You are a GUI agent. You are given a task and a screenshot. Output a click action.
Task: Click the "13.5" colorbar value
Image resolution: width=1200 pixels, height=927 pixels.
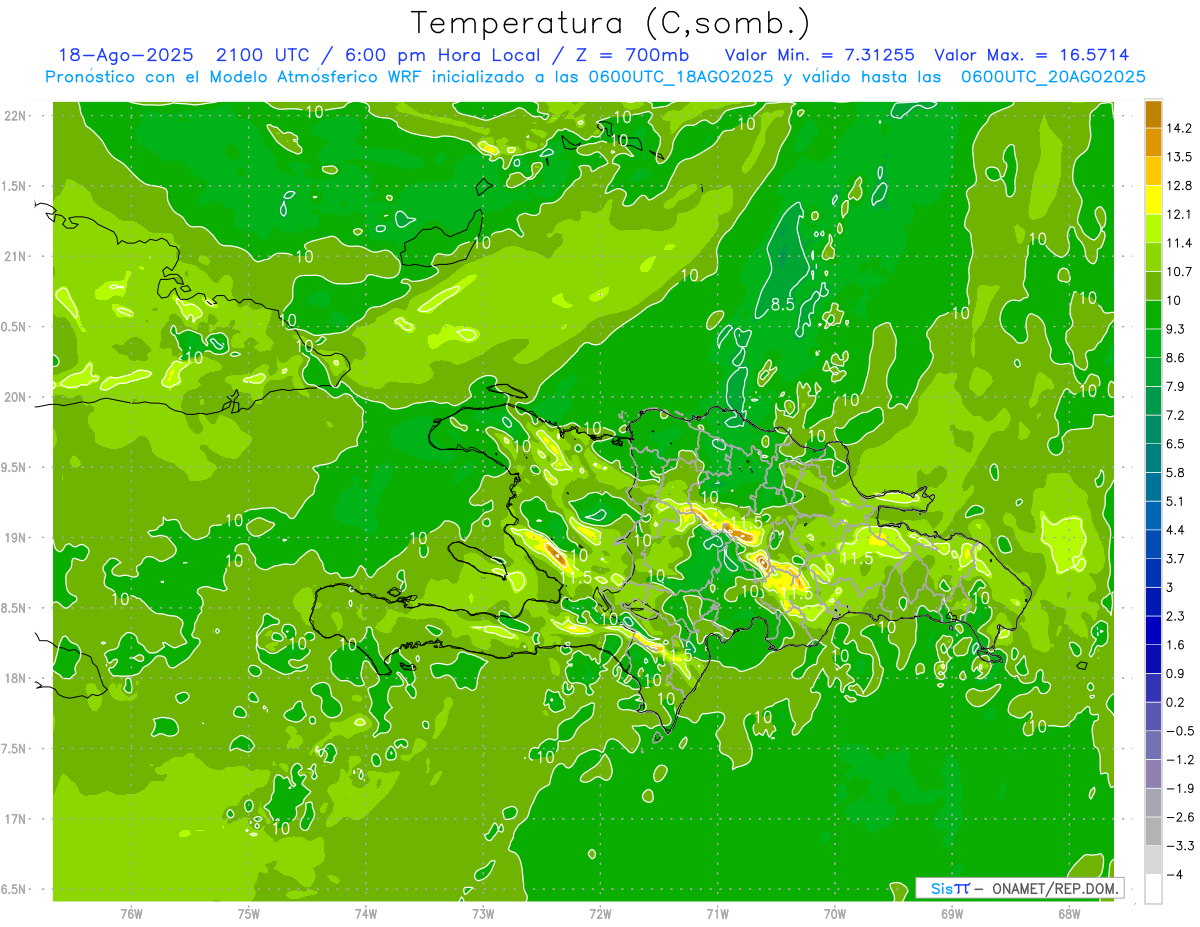pos(1178,157)
